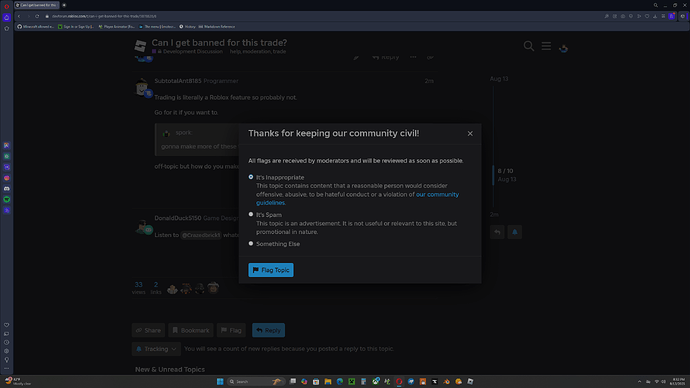Click the browser reload page icon
The height and width of the screenshot is (388, 690).
coord(37,16)
